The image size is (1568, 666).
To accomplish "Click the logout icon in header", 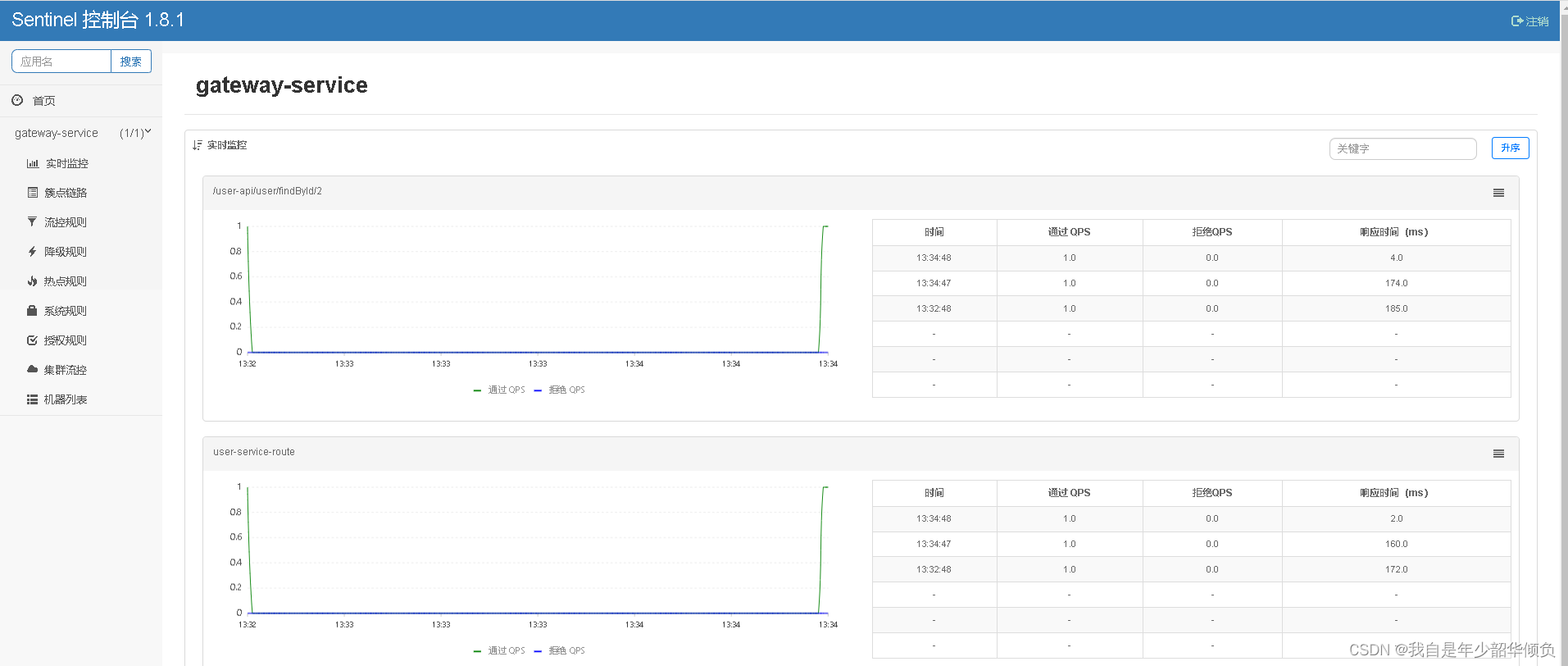I will 1516,21.
